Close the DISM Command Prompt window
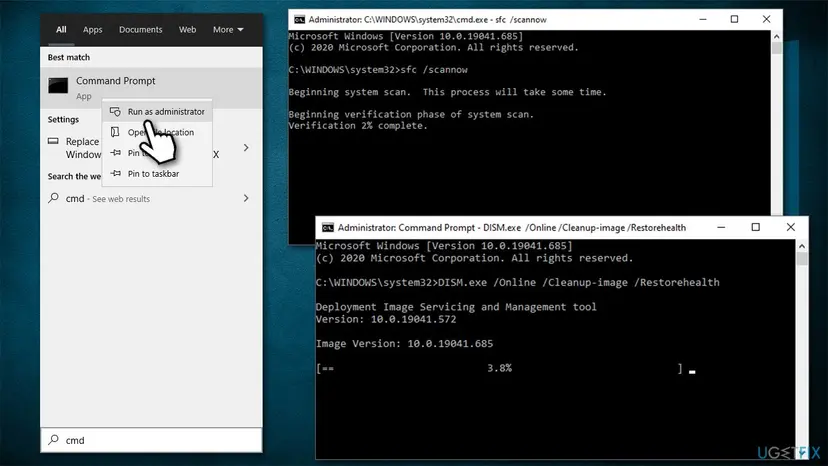Screen dimensions: 828x466 pos(791,227)
